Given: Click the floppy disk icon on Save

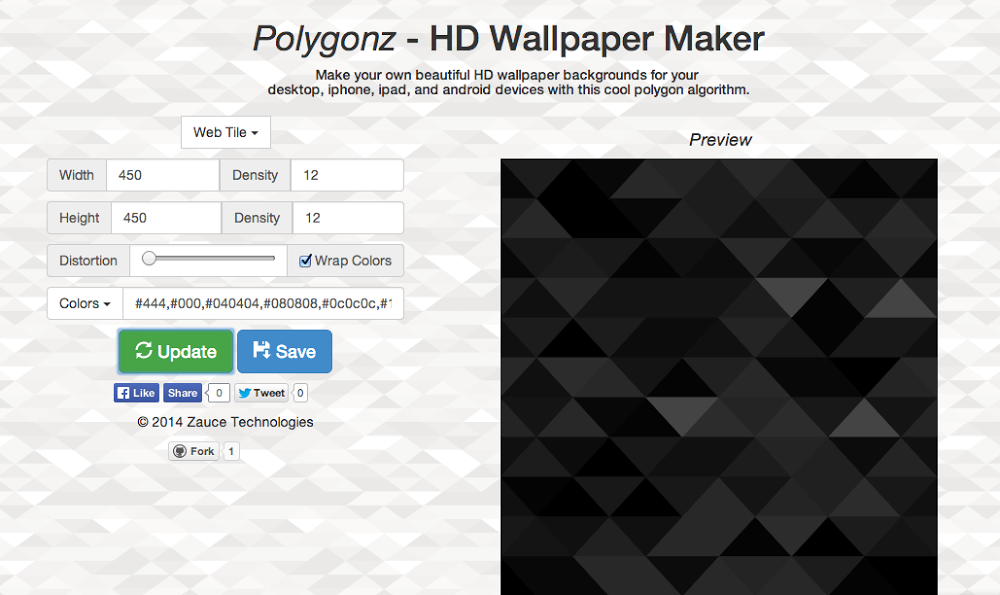Looking at the screenshot, I should (x=261, y=349).
